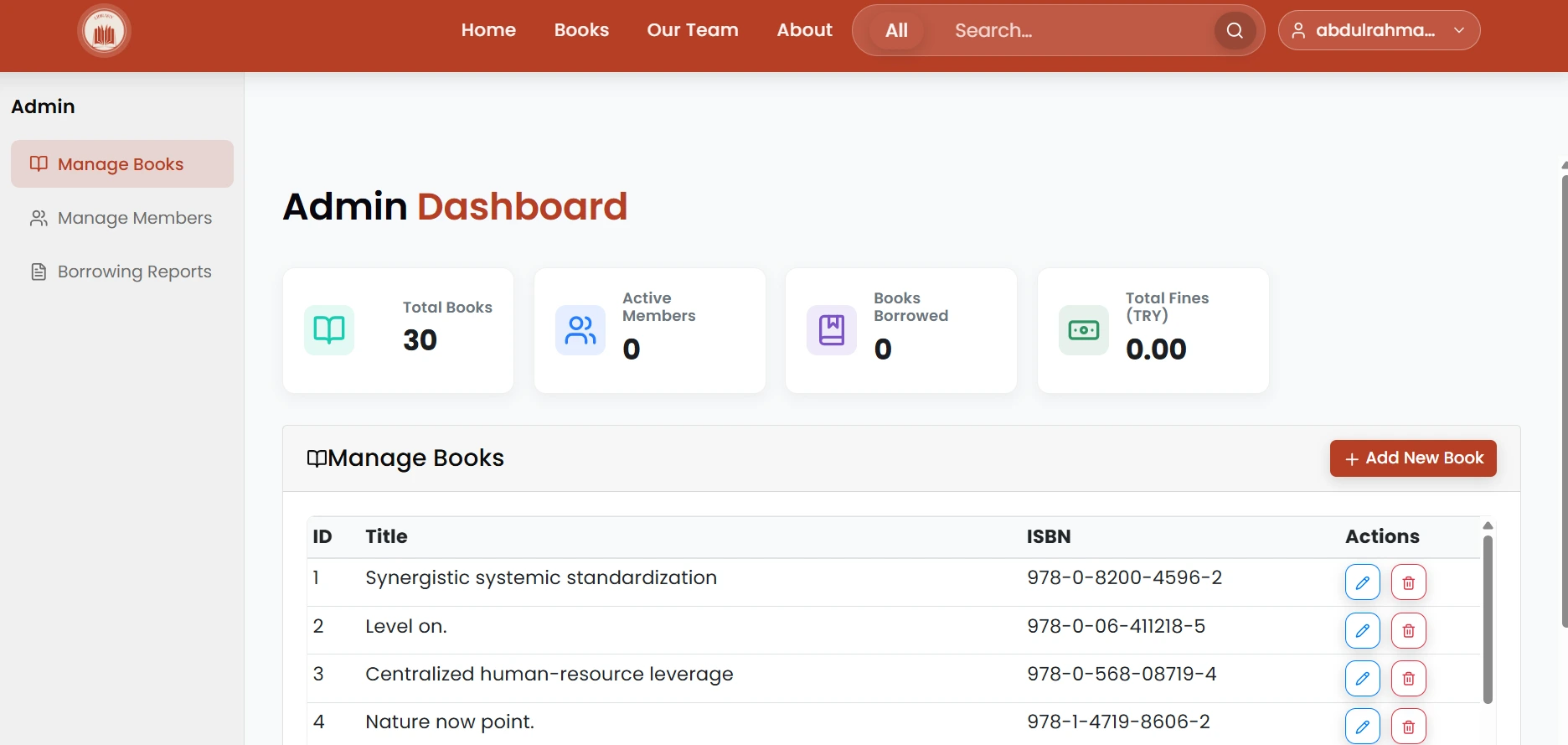Click the library logo icon

[104, 31]
